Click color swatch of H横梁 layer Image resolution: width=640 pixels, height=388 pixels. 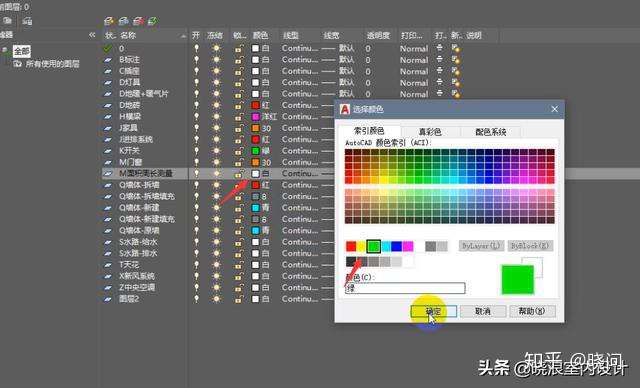point(256,117)
